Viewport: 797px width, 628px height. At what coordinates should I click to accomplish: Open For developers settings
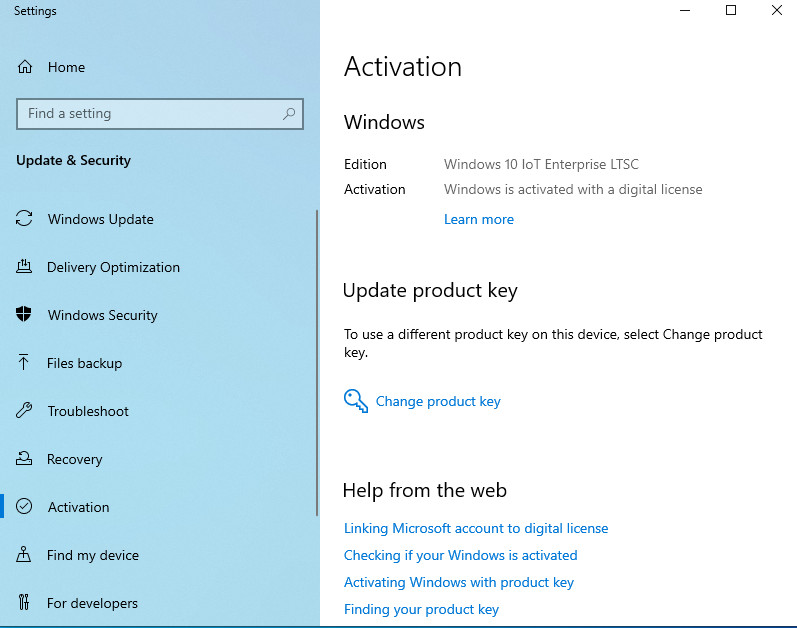click(x=92, y=603)
